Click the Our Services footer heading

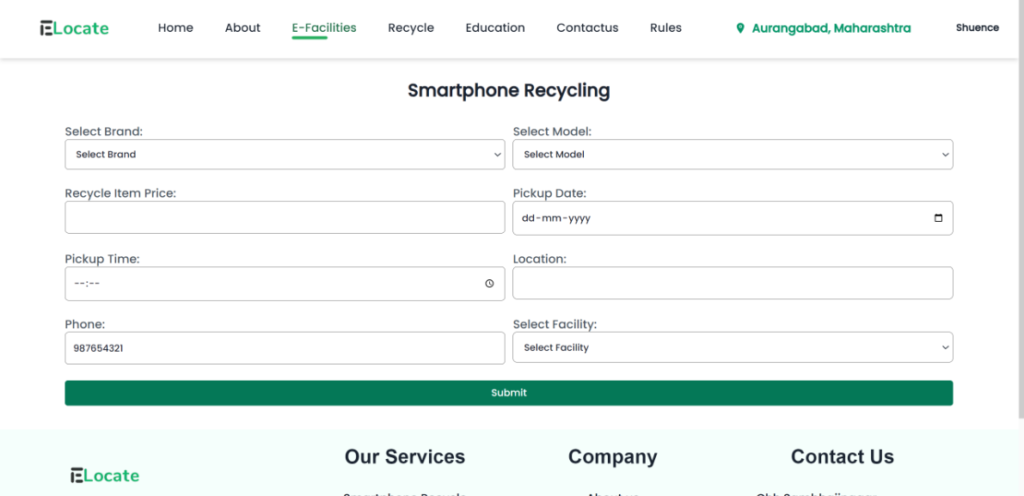coord(405,457)
